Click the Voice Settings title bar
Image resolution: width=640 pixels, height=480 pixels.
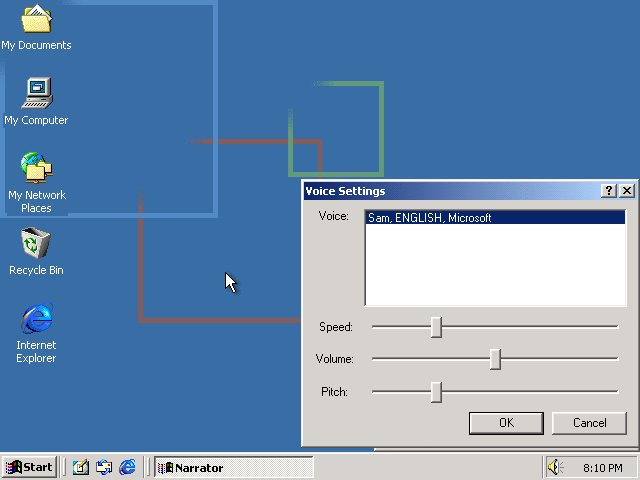pyautogui.click(x=451, y=191)
